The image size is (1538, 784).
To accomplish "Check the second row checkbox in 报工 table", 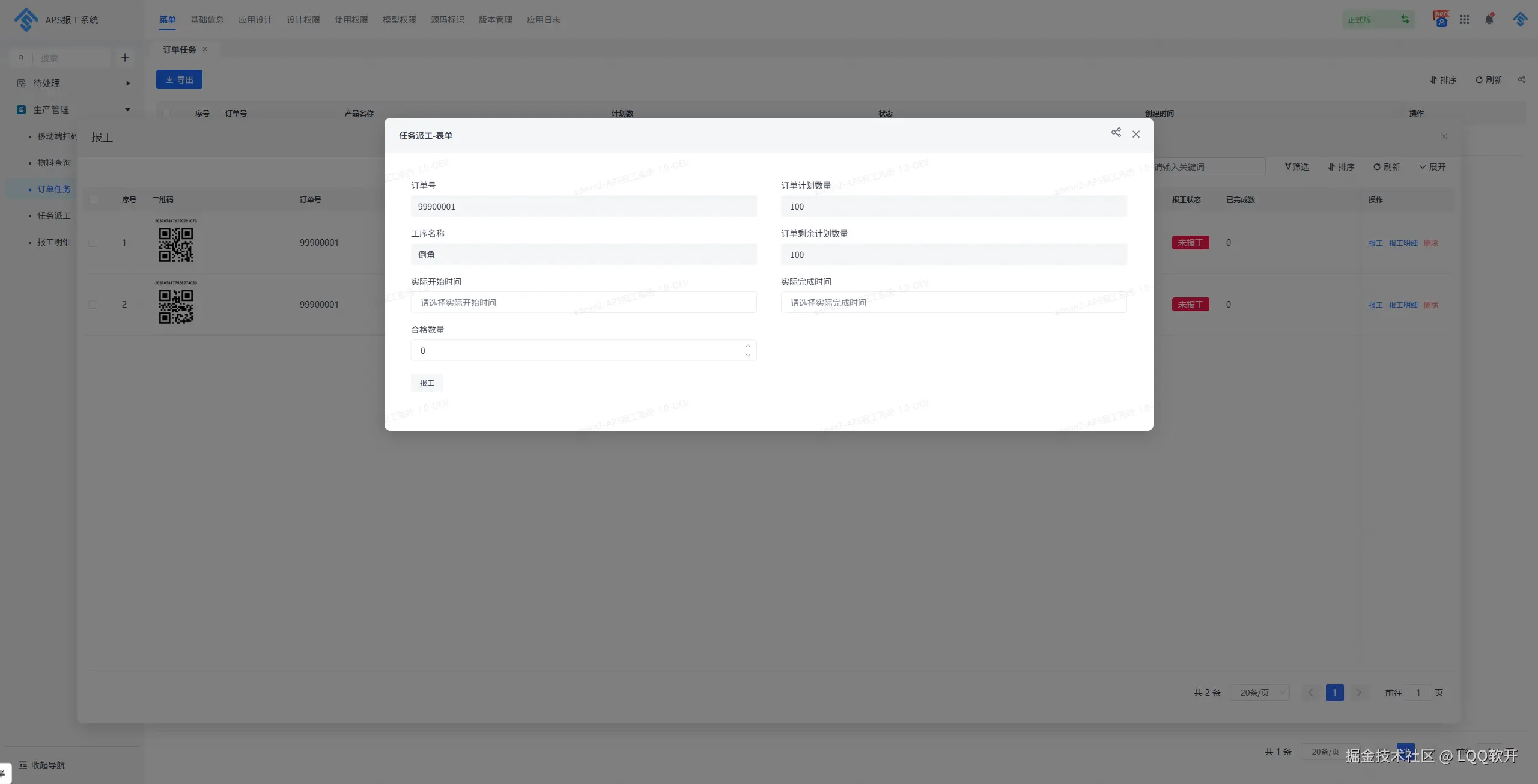I will [x=93, y=305].
